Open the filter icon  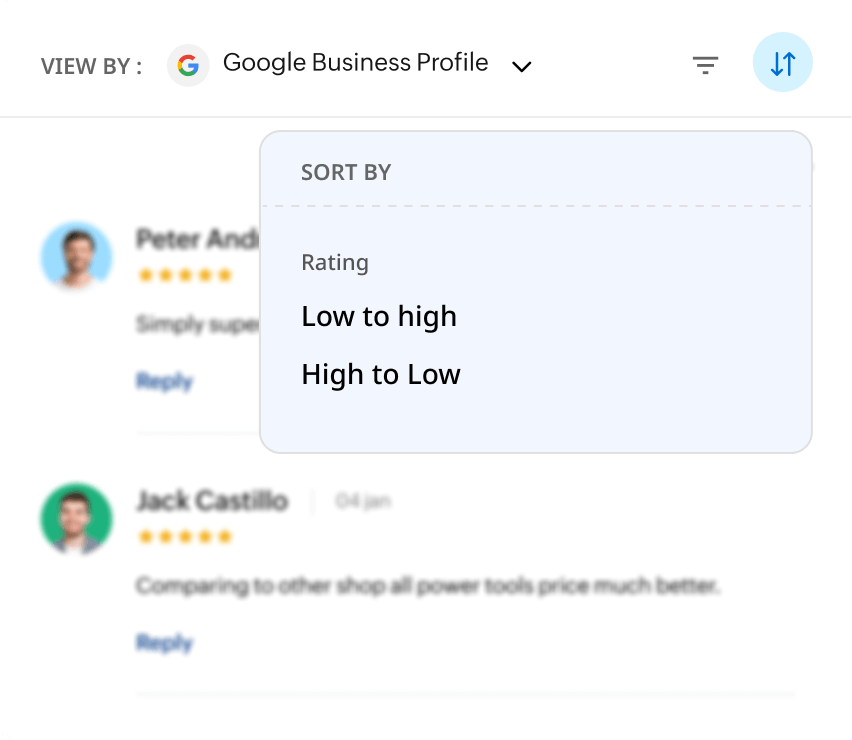pyautogui.click(x=706, y=66)
